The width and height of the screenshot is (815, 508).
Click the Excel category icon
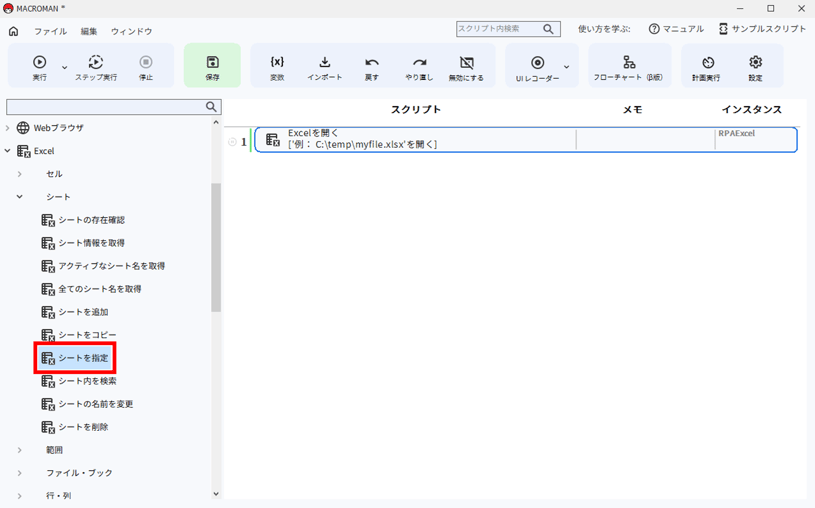click(23, 151)
